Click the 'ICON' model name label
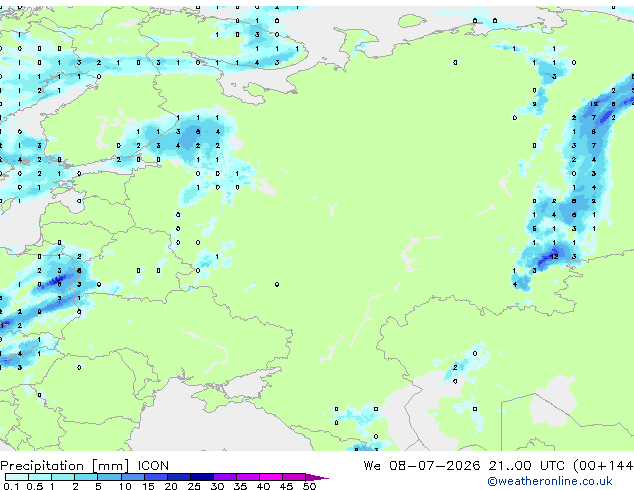This screenshot has height=490, width=634. [x=153, y=466]
